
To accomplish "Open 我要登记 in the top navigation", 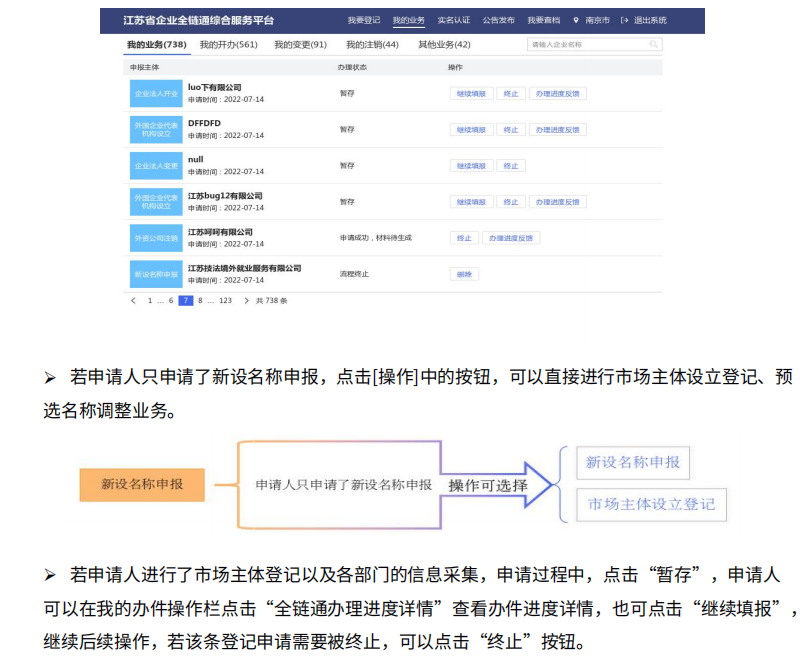I will coord(364,20).
